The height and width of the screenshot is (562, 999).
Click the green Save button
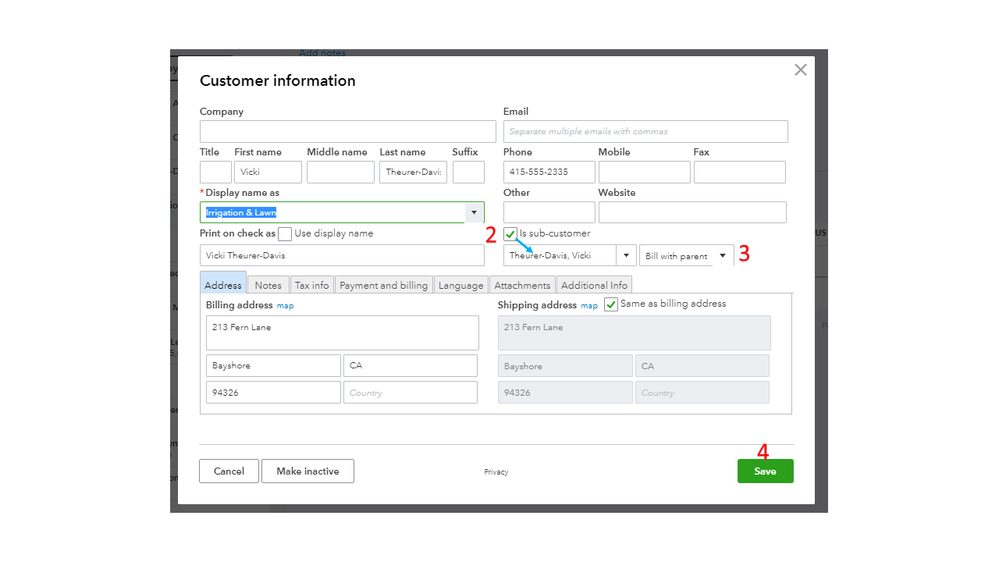765,471
